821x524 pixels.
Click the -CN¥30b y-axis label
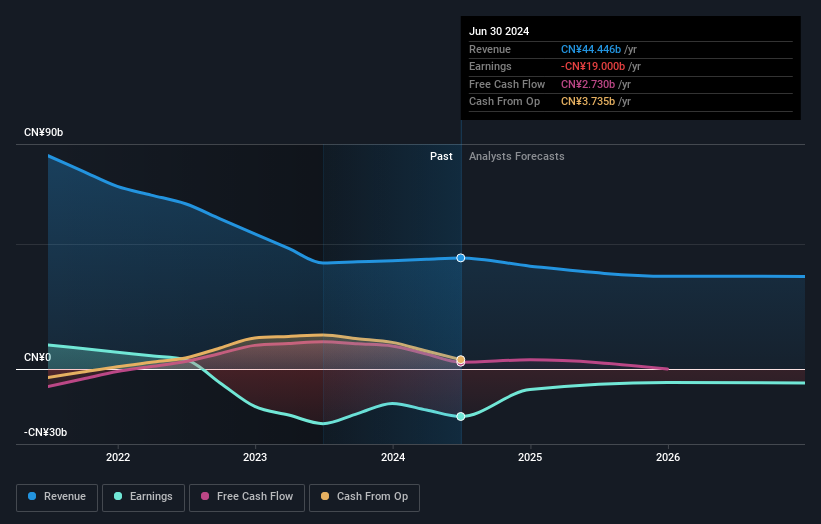pos(46,432)
